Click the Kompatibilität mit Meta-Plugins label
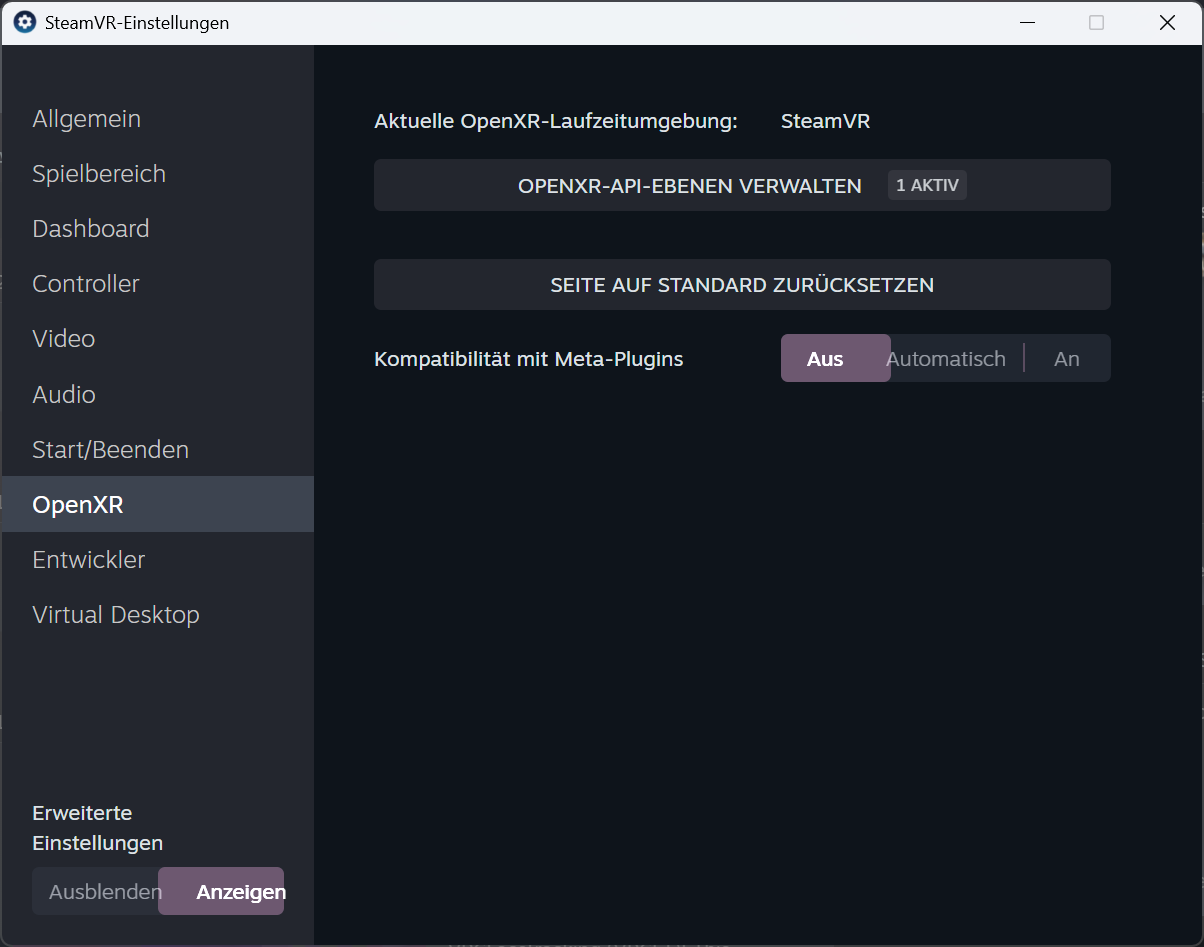Screen dimensions: 1204x947 pos(529,359)
